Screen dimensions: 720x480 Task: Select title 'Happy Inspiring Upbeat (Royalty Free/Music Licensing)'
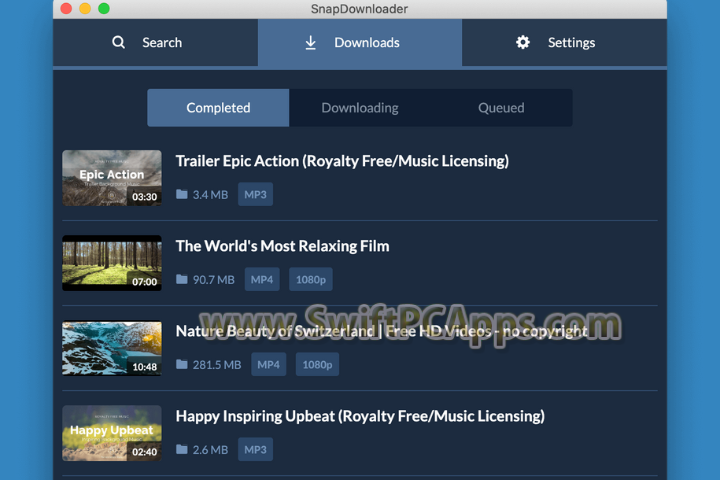tap(360, 416)
